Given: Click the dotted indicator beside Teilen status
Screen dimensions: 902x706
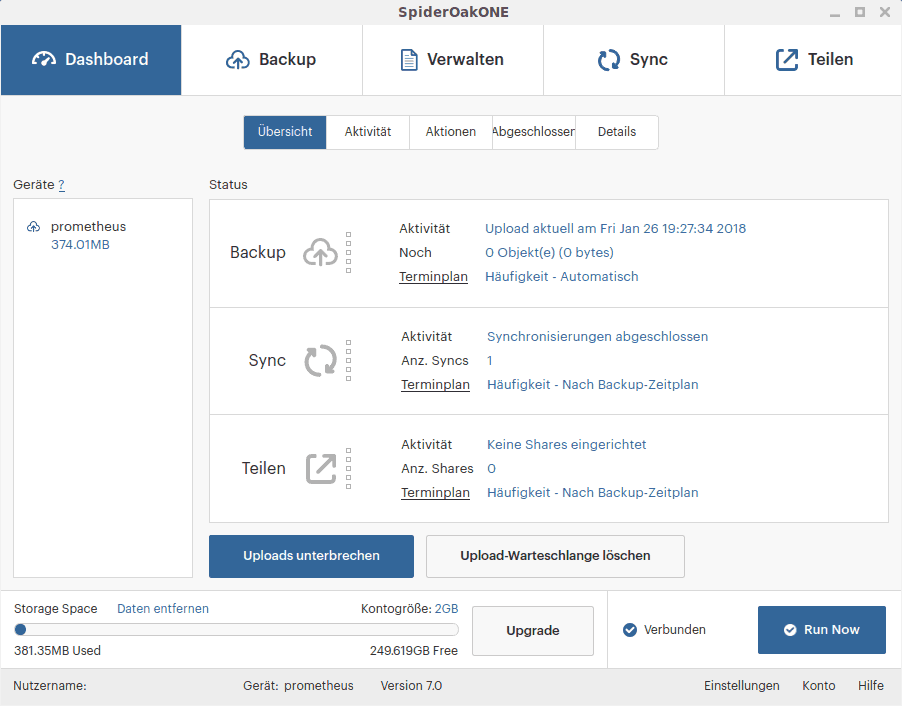Looking at the screenshot, I should point(348,468).
